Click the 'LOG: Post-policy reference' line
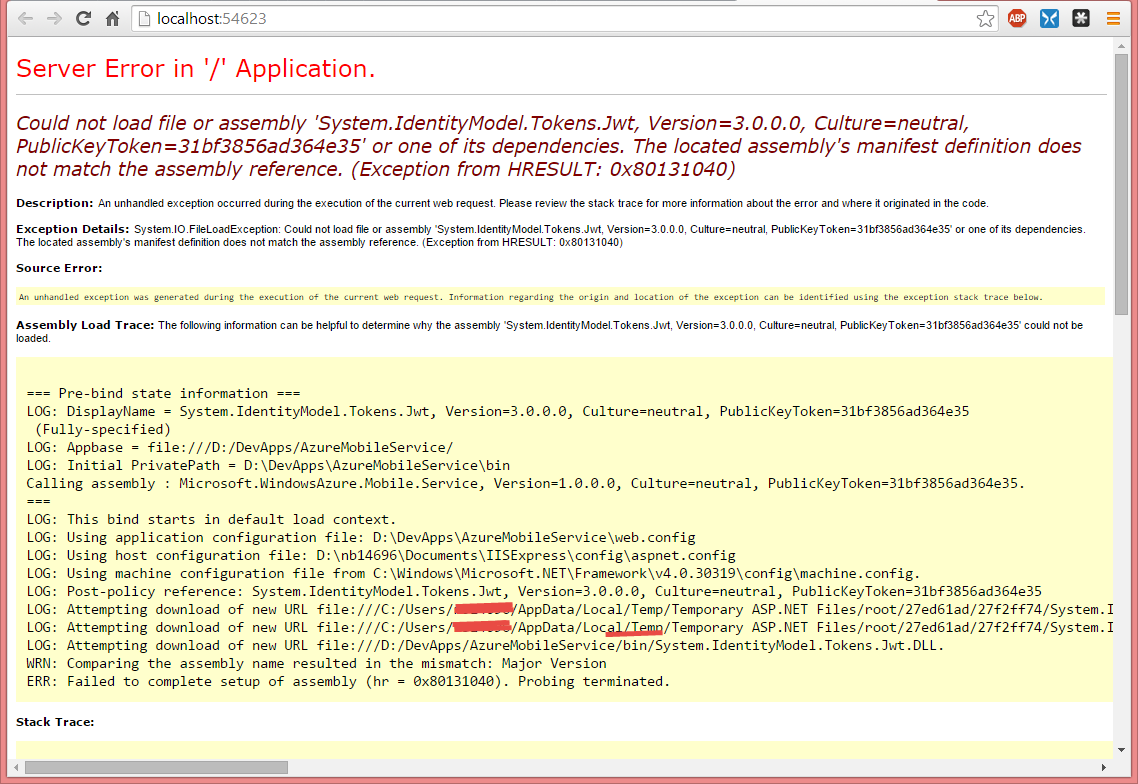Screen dimensions: 1138x784 [x=534, y=592]
